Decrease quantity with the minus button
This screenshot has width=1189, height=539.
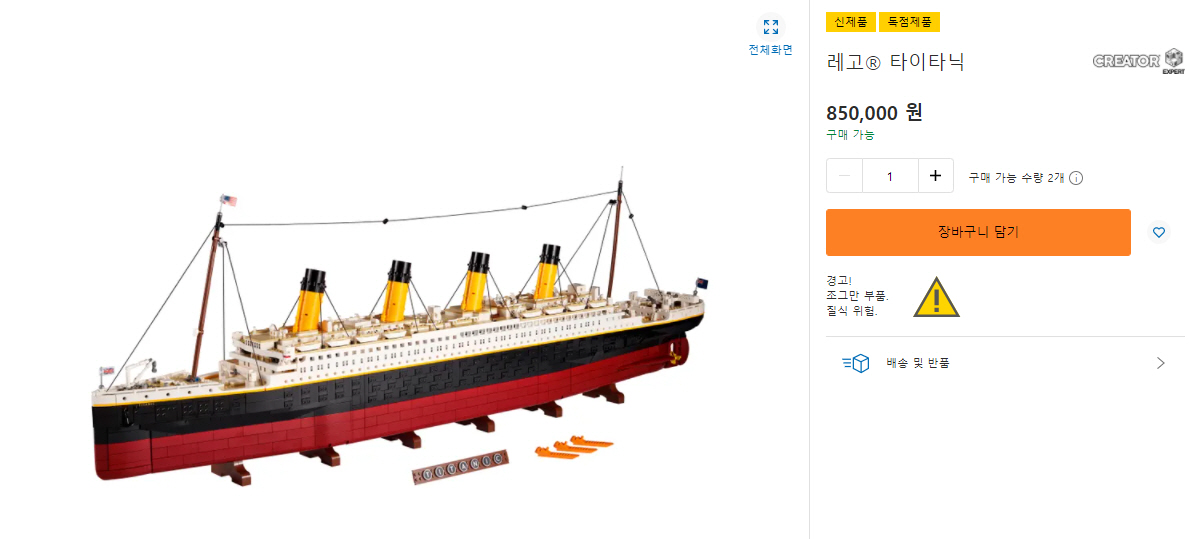845,176
